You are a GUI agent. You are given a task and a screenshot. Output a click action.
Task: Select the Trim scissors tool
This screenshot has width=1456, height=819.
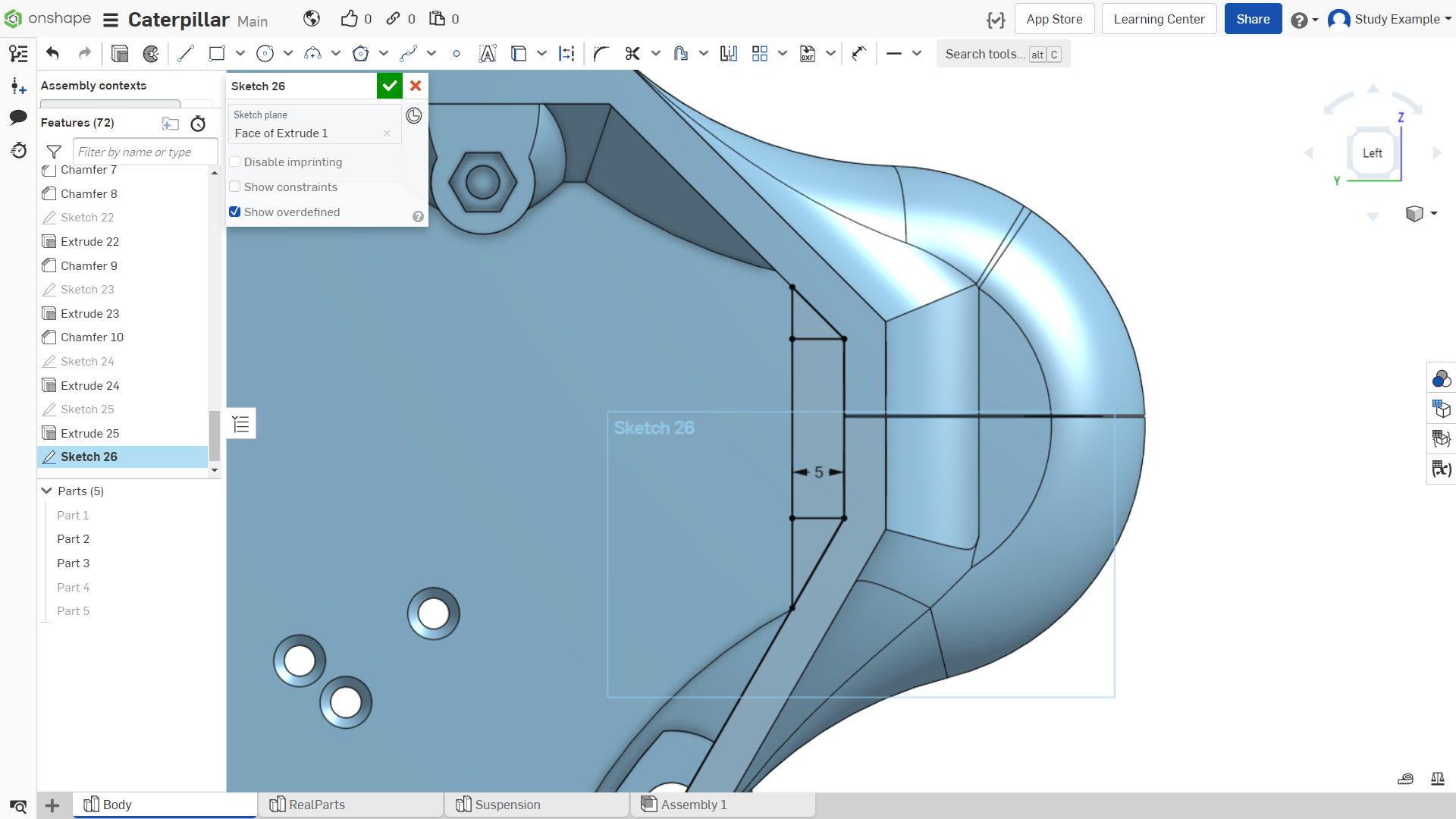tap(632, 54)
